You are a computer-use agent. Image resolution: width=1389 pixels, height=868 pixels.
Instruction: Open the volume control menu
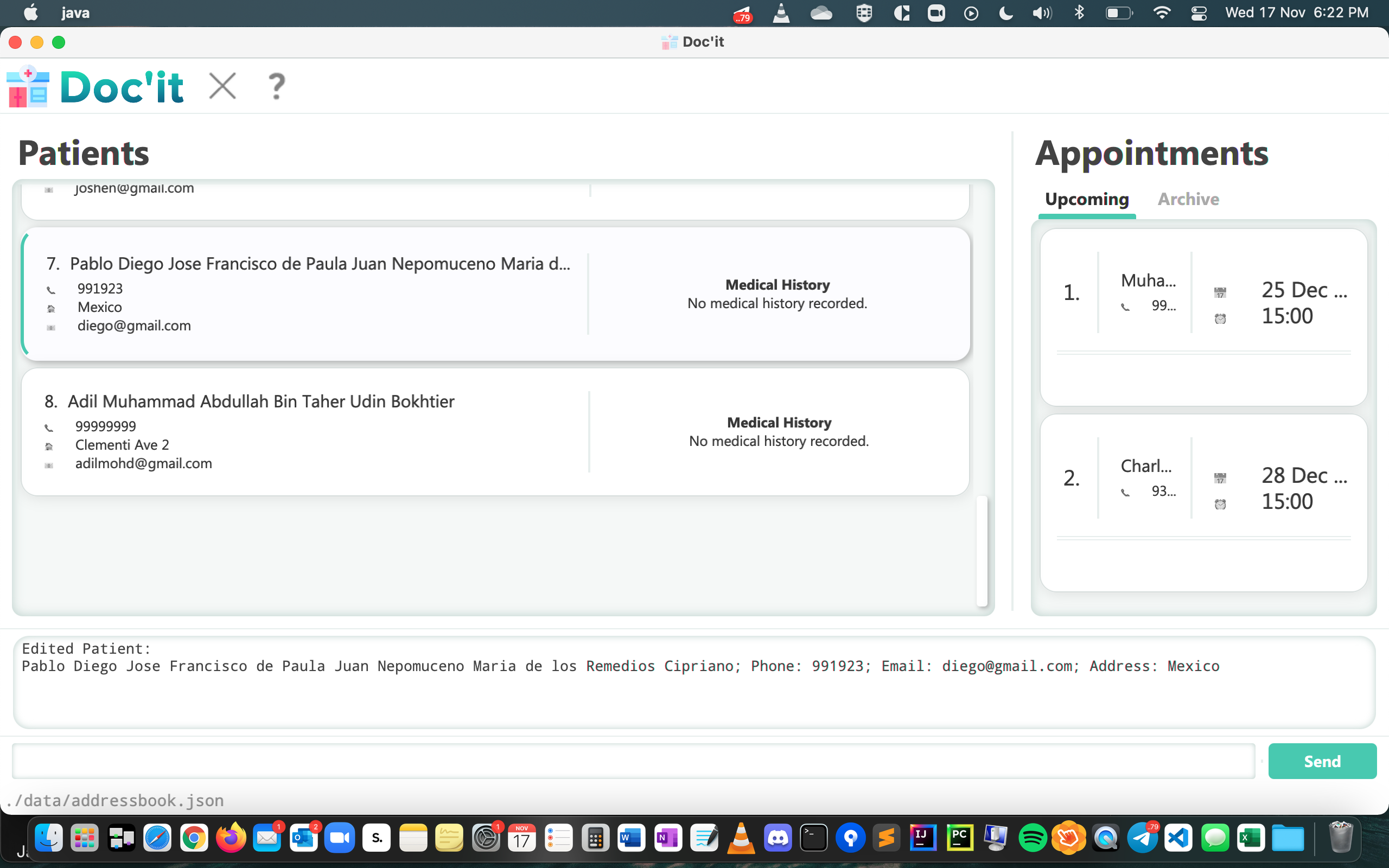(x=1042, y=12)
